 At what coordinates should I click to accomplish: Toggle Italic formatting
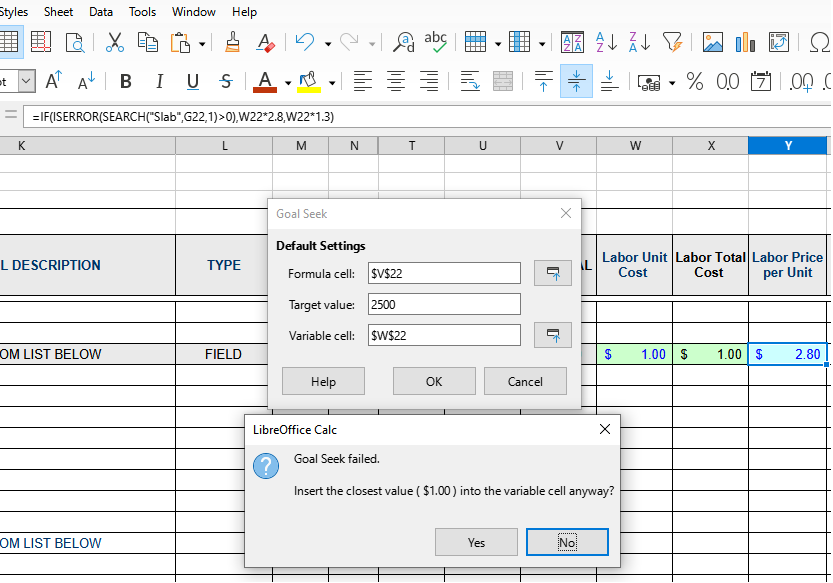point(159,81)
